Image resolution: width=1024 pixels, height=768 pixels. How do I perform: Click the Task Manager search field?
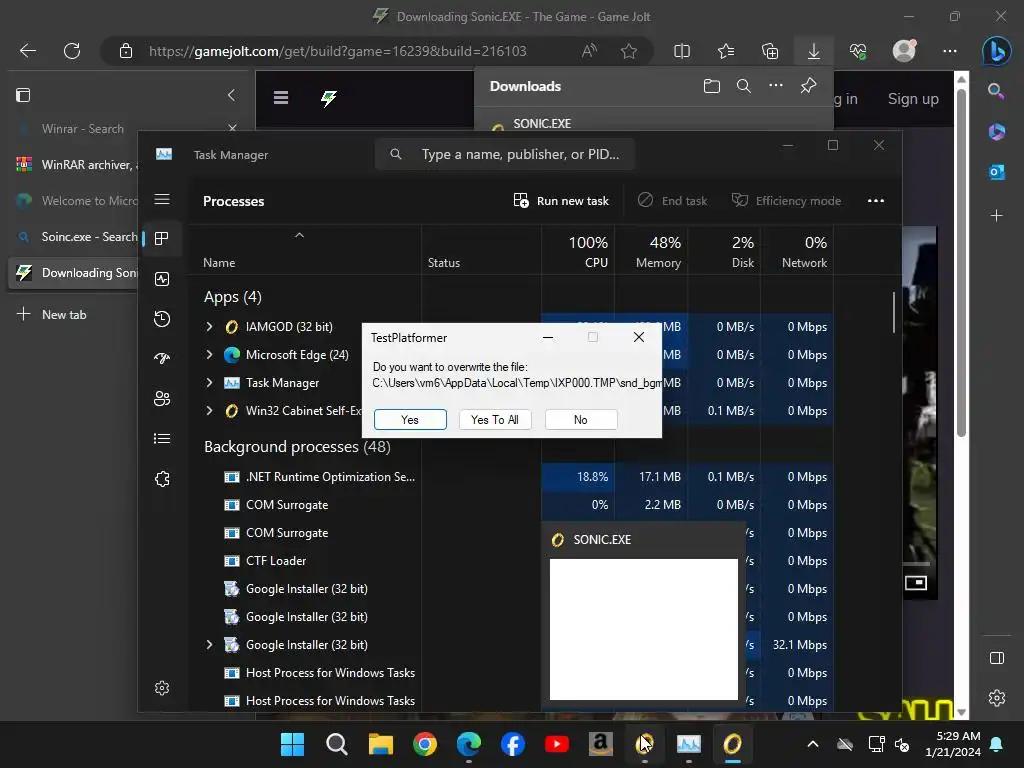pos(505,154)
